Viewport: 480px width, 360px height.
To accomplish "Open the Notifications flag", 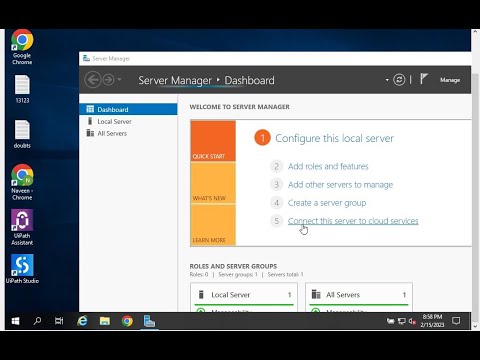I will [423, 79].
